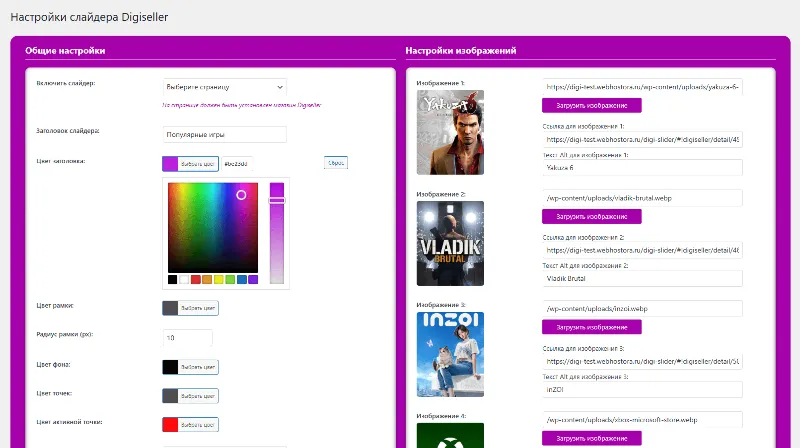
Task: Click the Vladik Brutal cover thumbnail
Action: (x=450, y=243)
